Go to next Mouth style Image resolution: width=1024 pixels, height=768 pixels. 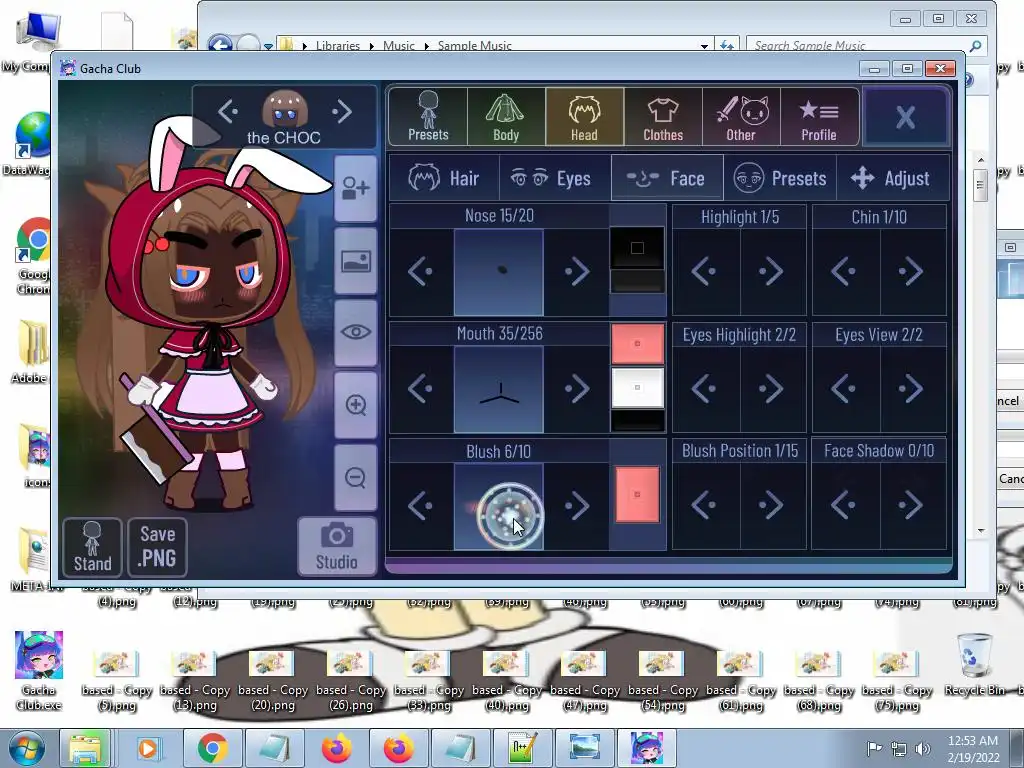coord(577,389)
